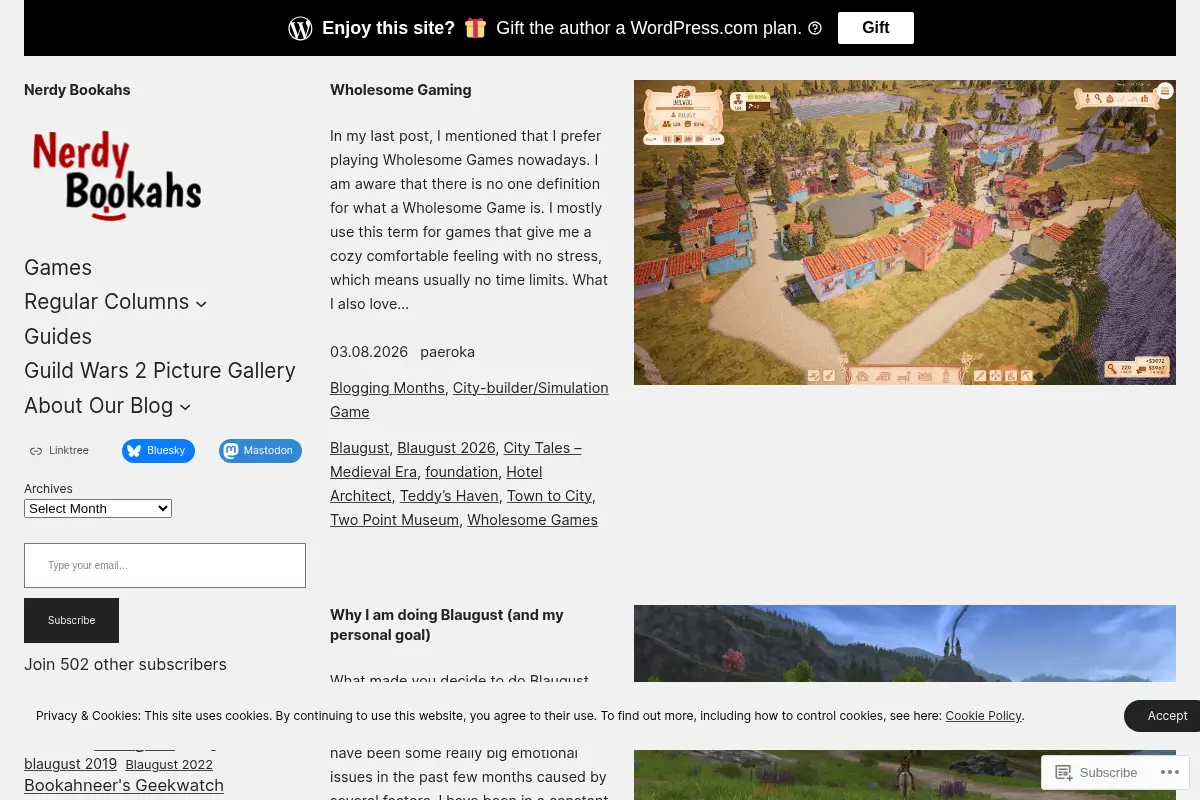Click the author name paeroka
Image resolution: width=1200 pixels, height=800 pixels.
click(447, 352)
